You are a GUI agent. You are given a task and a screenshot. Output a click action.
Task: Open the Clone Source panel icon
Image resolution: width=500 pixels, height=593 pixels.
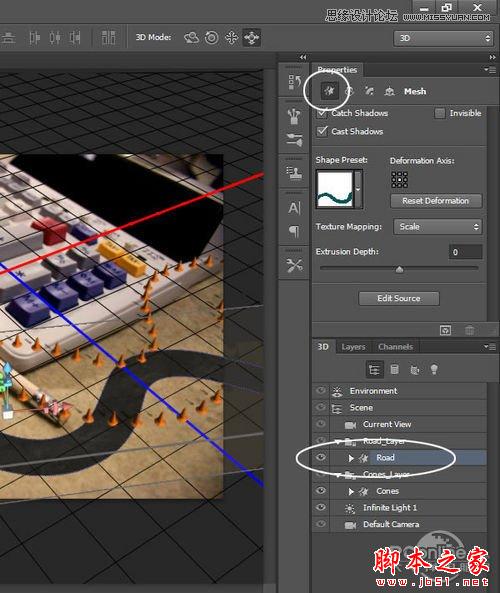[x=294, y=173]
